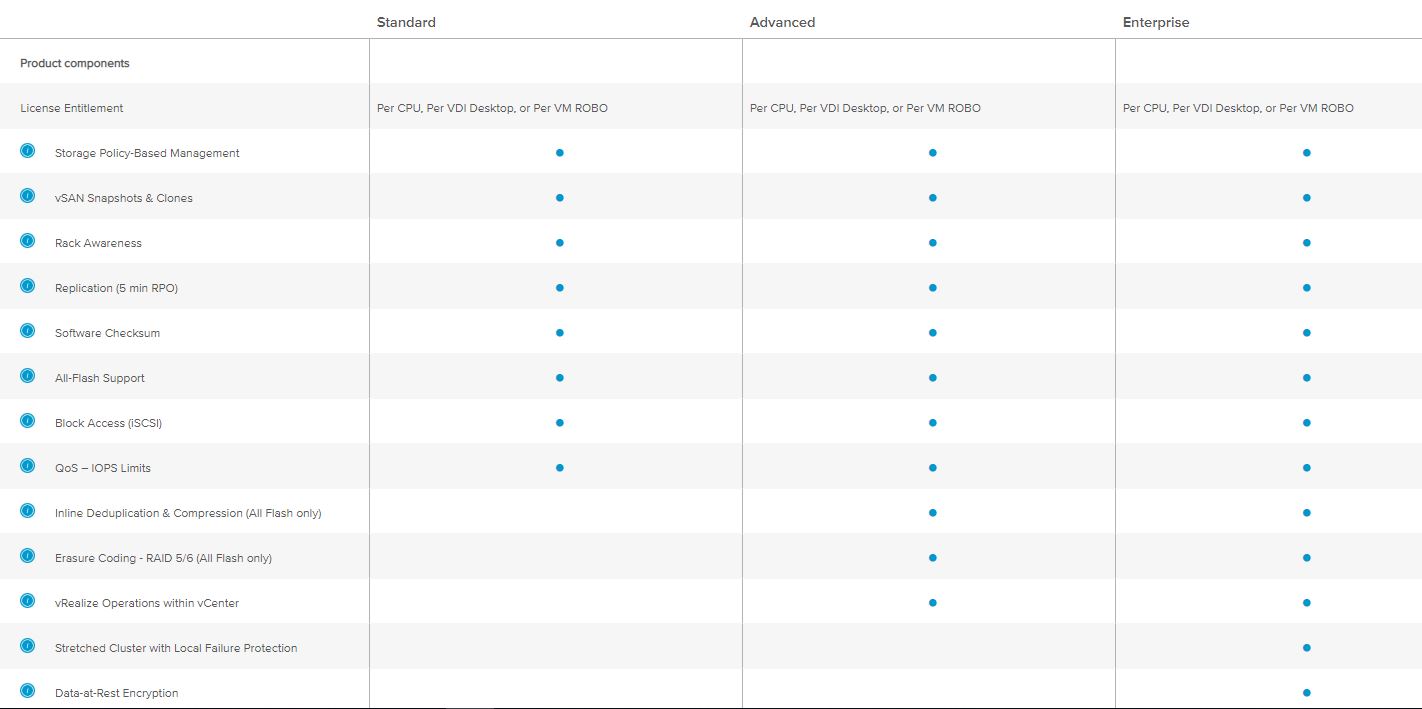The height and width of the screenshot is (709, 1422).
Task: Click the License Entitlement row label
Action: pos(72,108)
